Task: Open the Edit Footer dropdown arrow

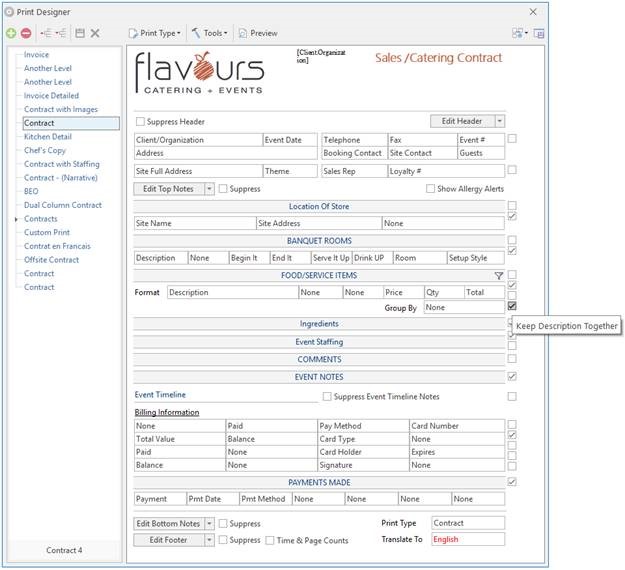Action: pyautogui.click(x=209, y=540)
